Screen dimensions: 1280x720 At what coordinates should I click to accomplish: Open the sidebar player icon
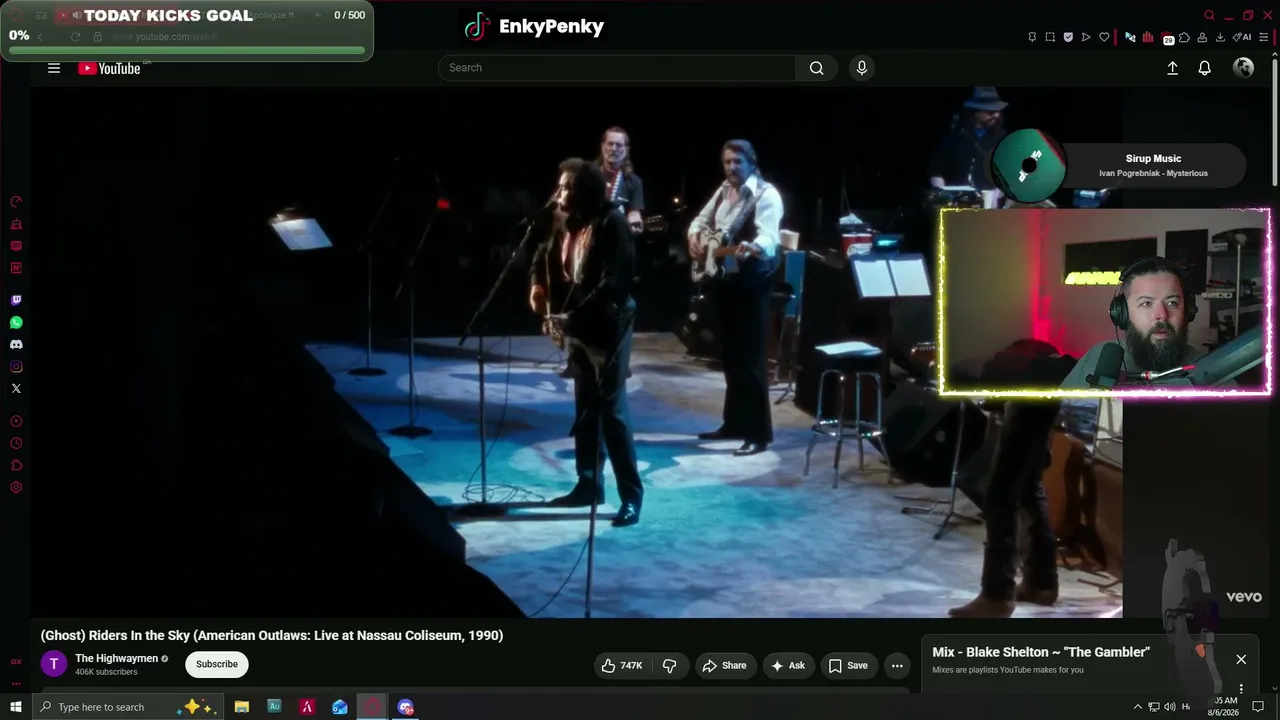point(16,421)
